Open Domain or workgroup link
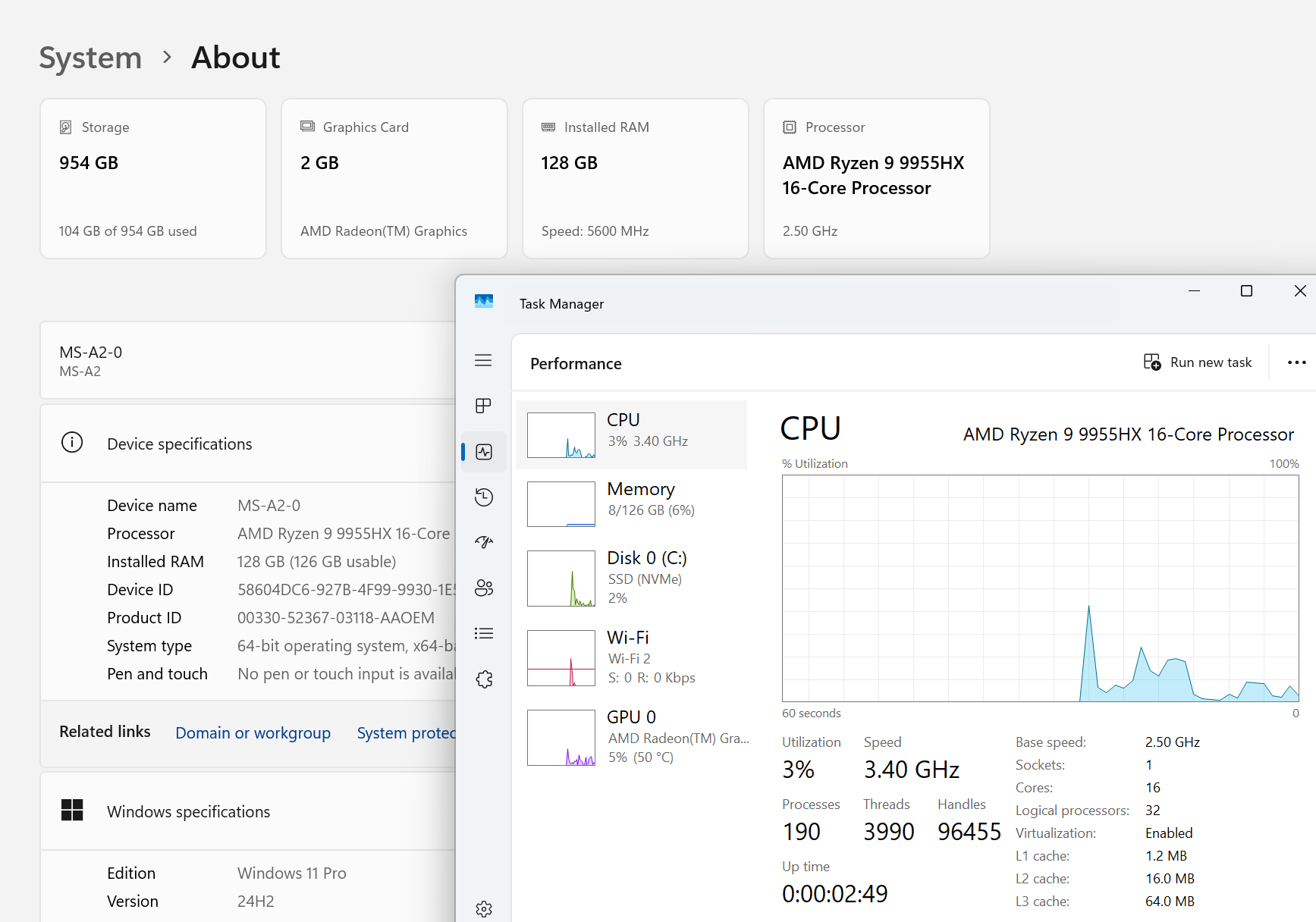1316x922 pixels. click(253, 733)
